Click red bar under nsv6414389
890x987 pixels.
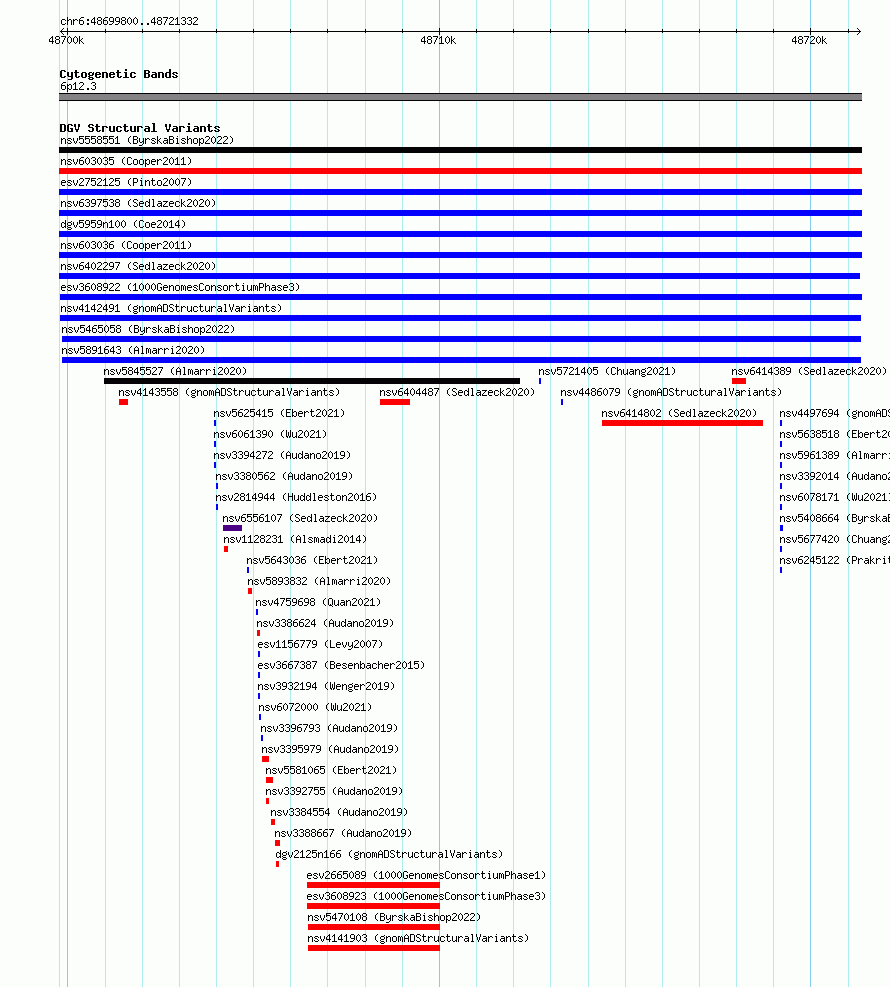pyautogui.click(x=739, y=381)
